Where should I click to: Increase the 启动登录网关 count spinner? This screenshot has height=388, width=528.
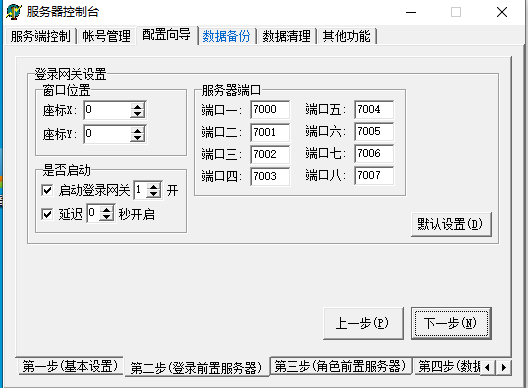click(x=154, y=187)
